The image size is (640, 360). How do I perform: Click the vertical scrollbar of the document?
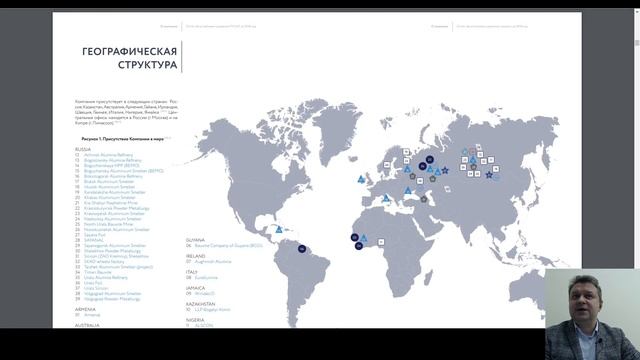click(x=637, y=167)
